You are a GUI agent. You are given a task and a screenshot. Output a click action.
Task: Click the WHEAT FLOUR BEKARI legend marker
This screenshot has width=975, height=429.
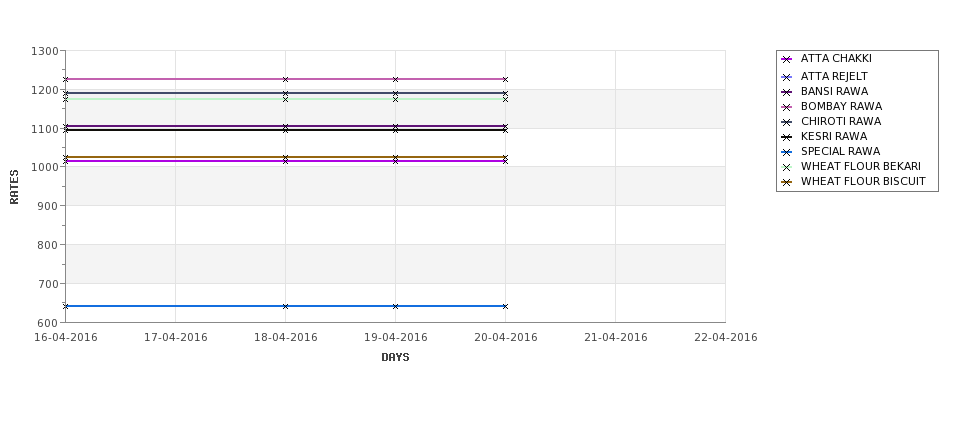tap(787, 167)
